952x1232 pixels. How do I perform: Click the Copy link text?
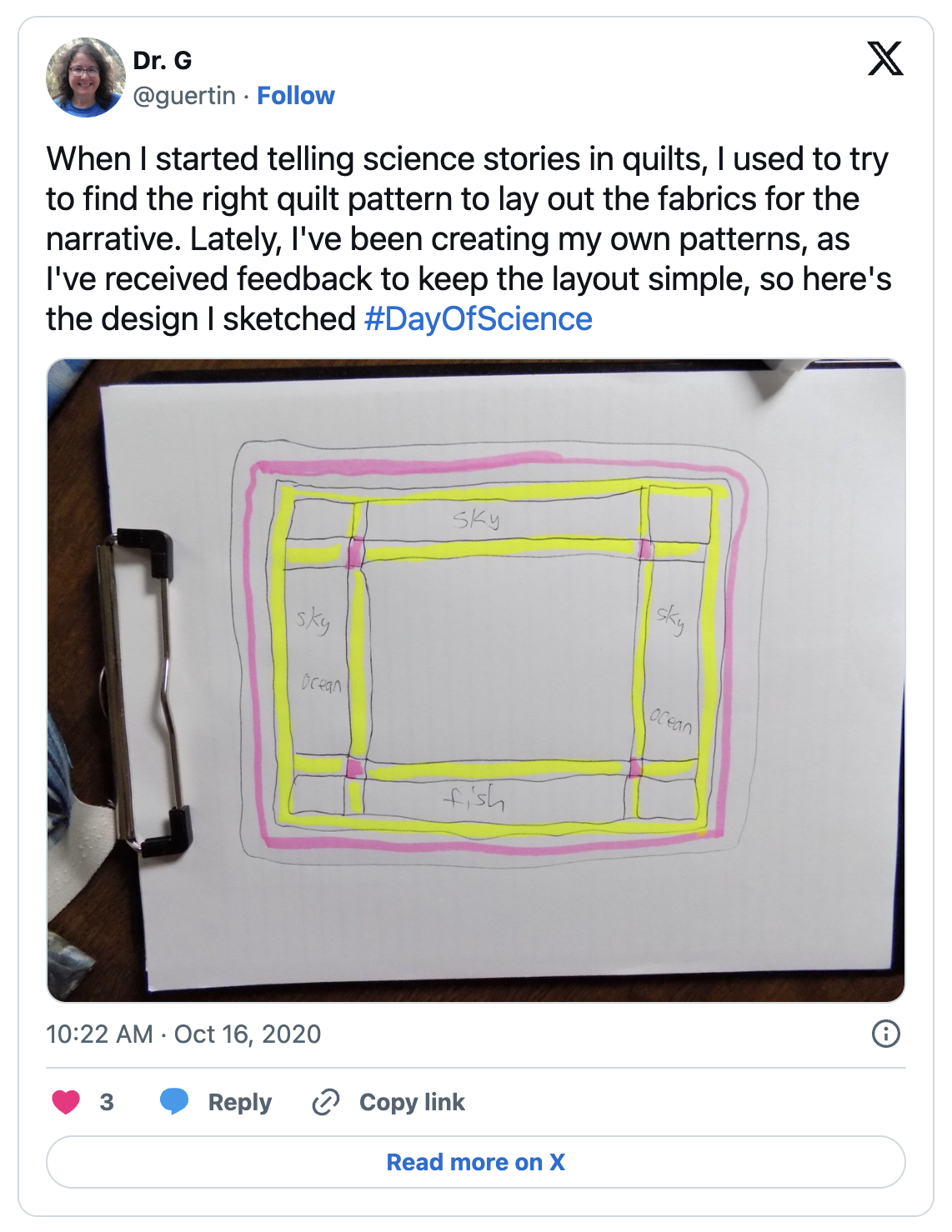tap(412, 1102)
